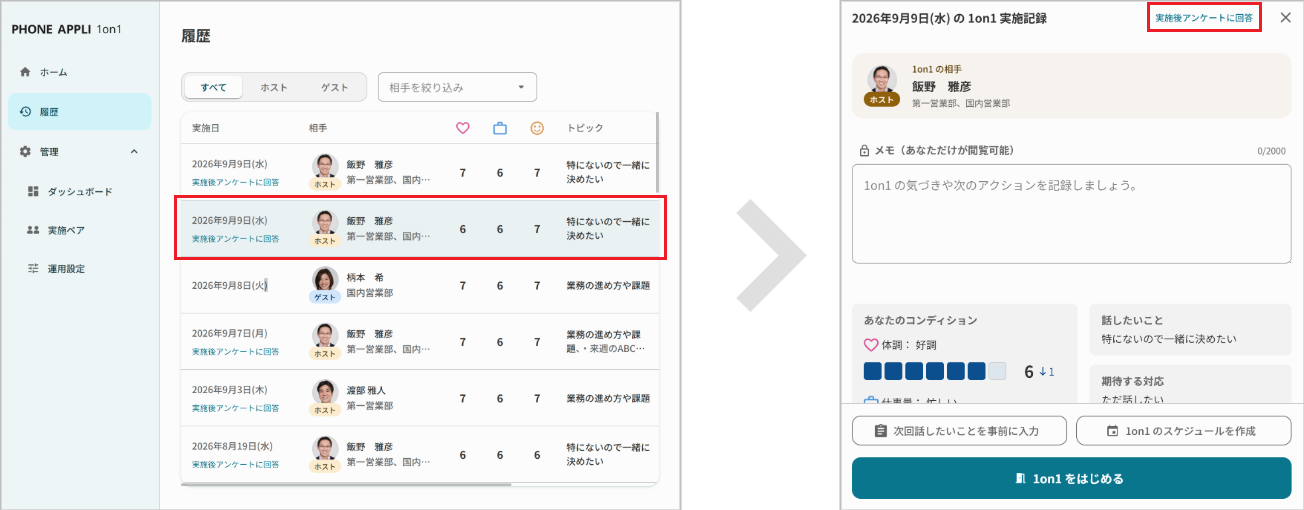Click topic 業務の進め方や課題 in 9月8日 row
Image resolution: width=1304 pixels, height=510 pixels.
(x=607, y=286)
